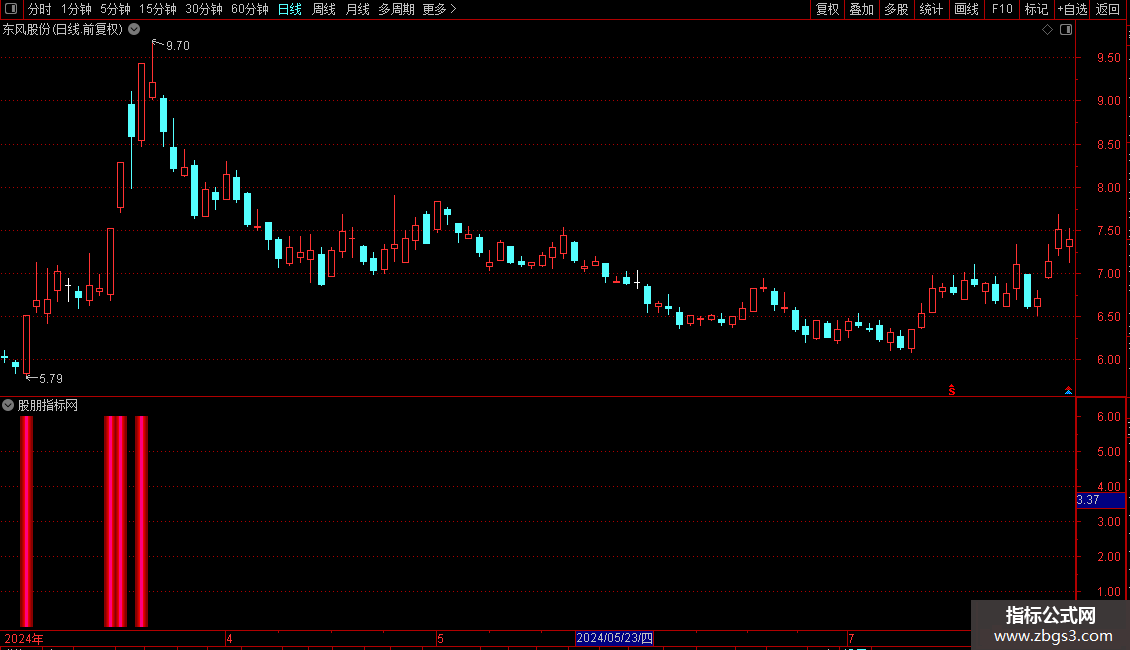This screenshot has height=650, width=1130.
Task: Open the F10 company info
Action: tap(1002, 9)
